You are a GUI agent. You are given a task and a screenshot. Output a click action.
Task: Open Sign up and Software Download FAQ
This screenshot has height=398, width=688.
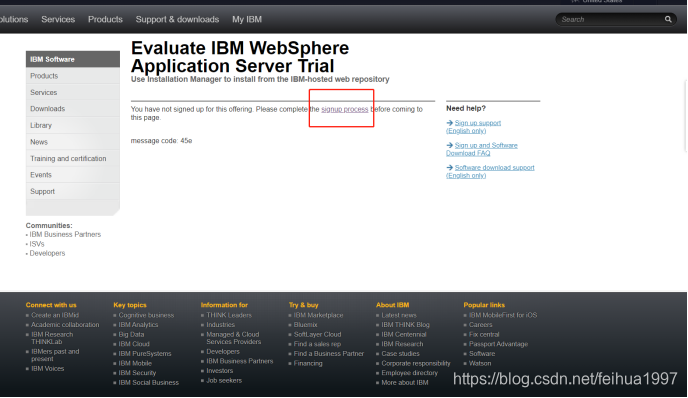pyautogui.click(x=482, y=149)
